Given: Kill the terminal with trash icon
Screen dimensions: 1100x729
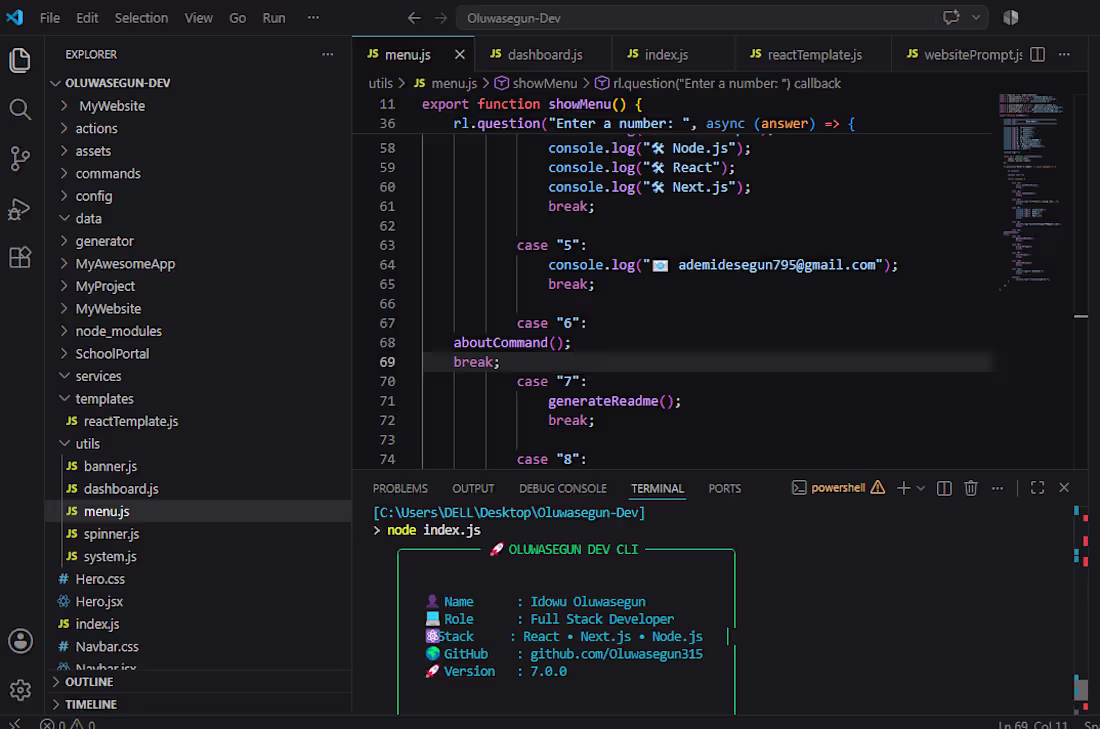Looking at the screenshot, I should tap(971, 488).
